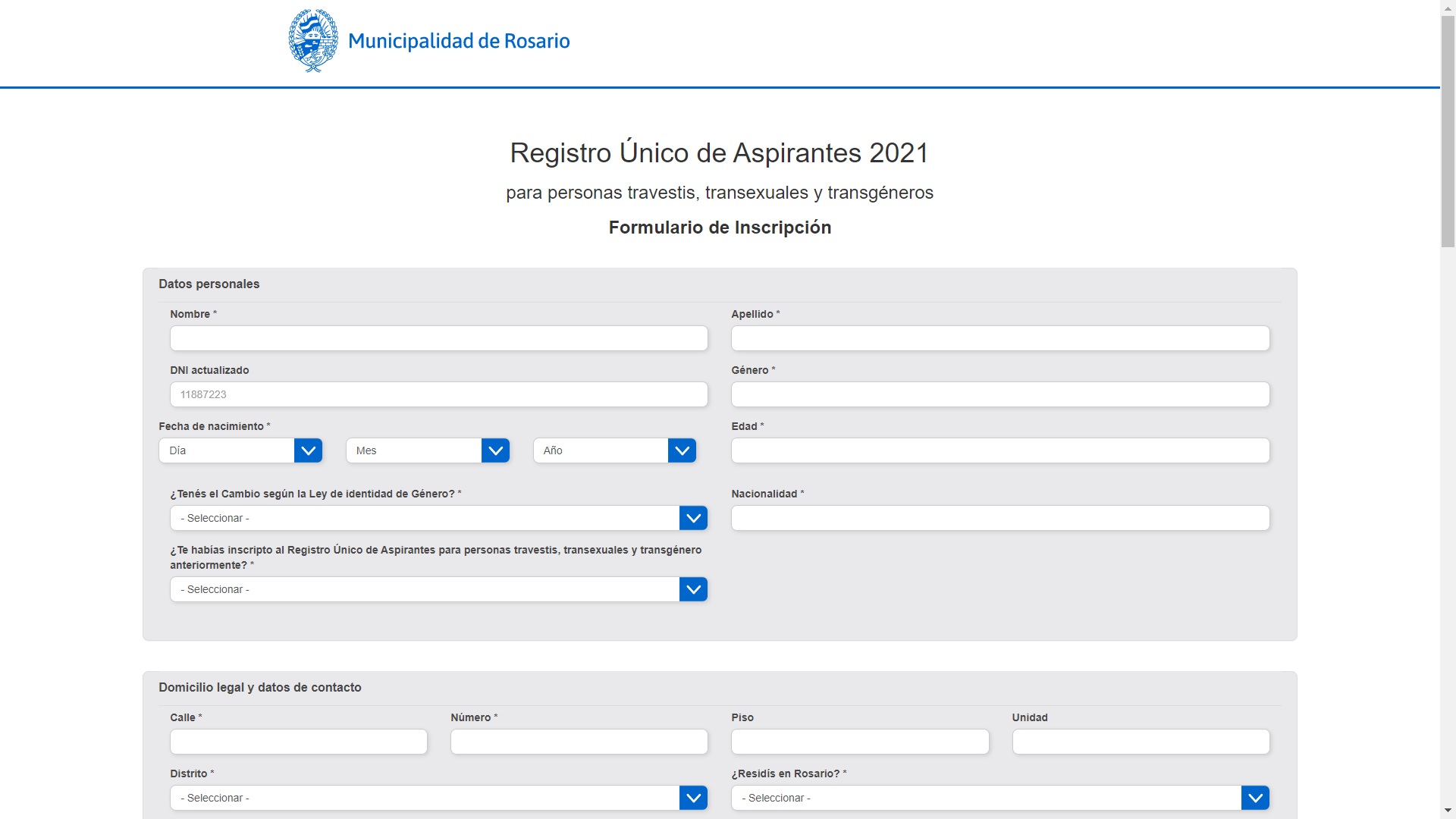Focus the Edad field
Screen dimensions: 1456x819
[999, 450]
